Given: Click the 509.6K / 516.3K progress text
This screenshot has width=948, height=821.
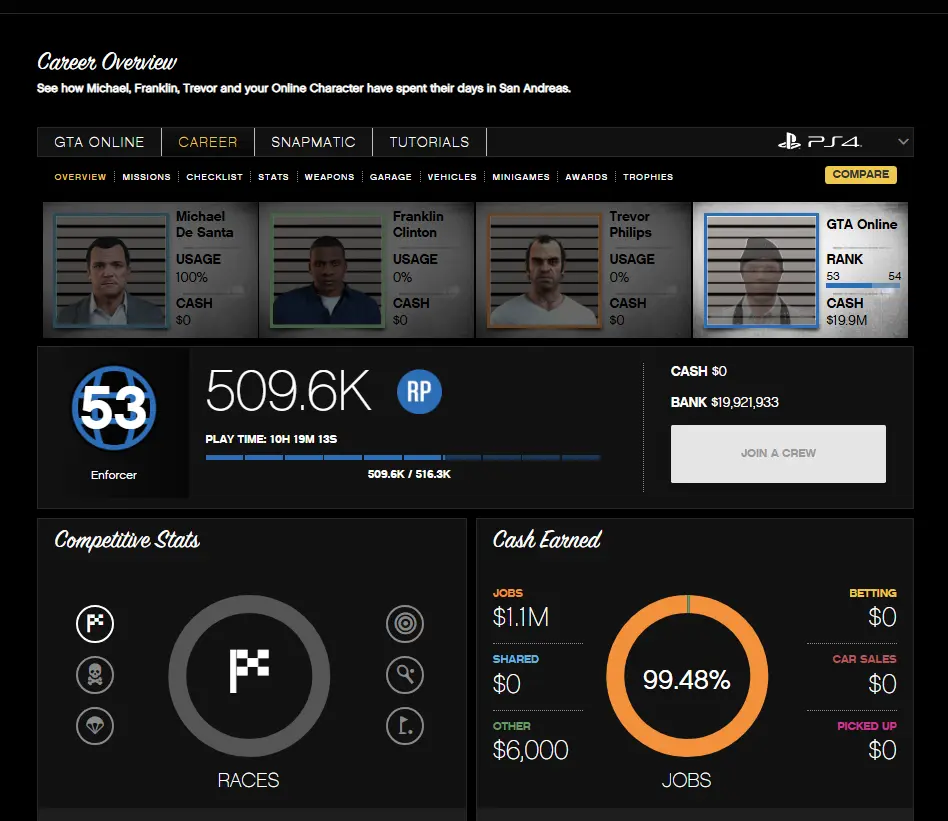Looking at the screenshot, I should (409, 474).
